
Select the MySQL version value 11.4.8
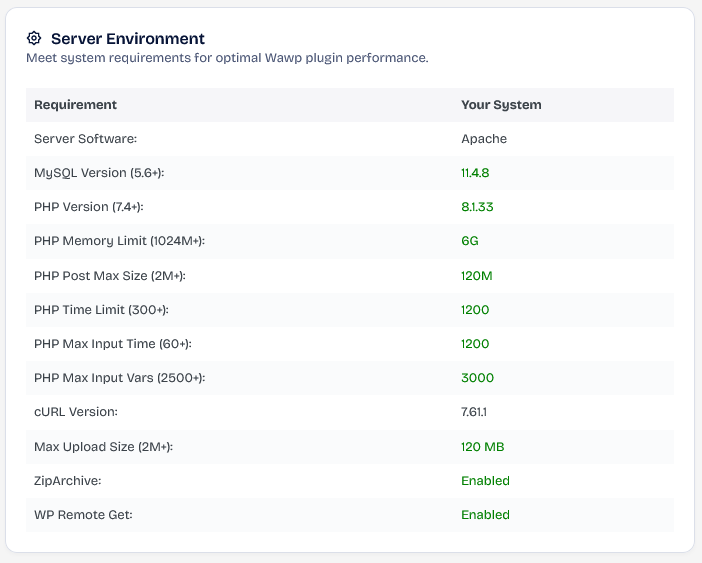pos(475,173)
